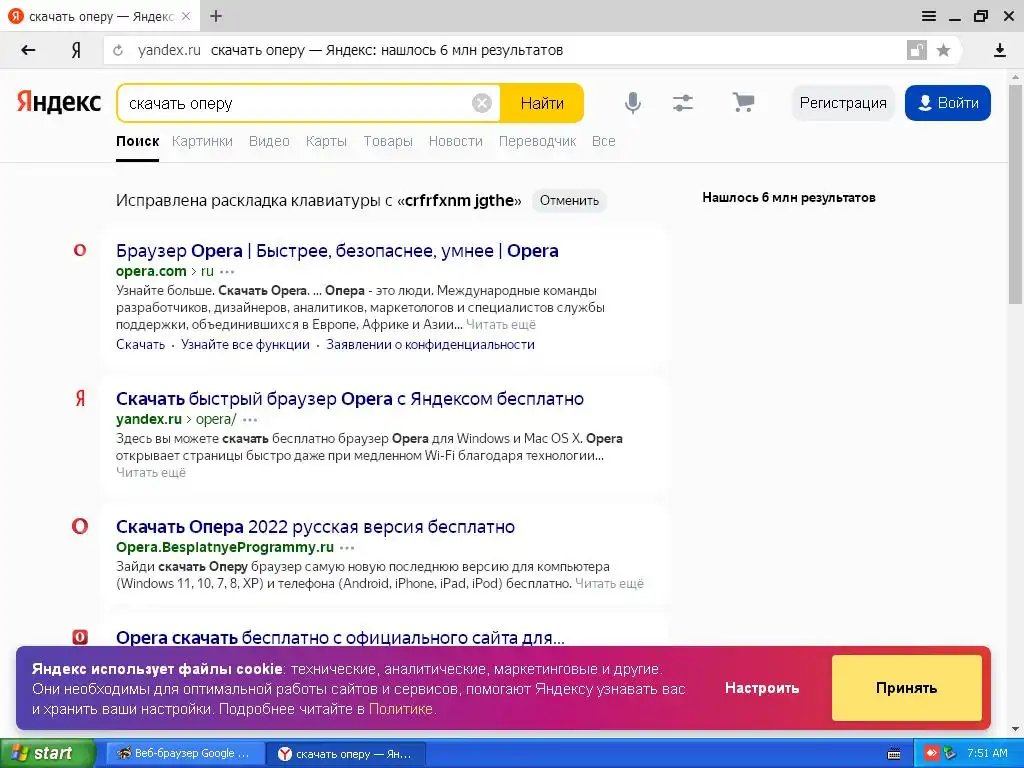The image size is (1024, 768).
Task: Click the scrollbar down arrow
Action: coord(1016,729)
